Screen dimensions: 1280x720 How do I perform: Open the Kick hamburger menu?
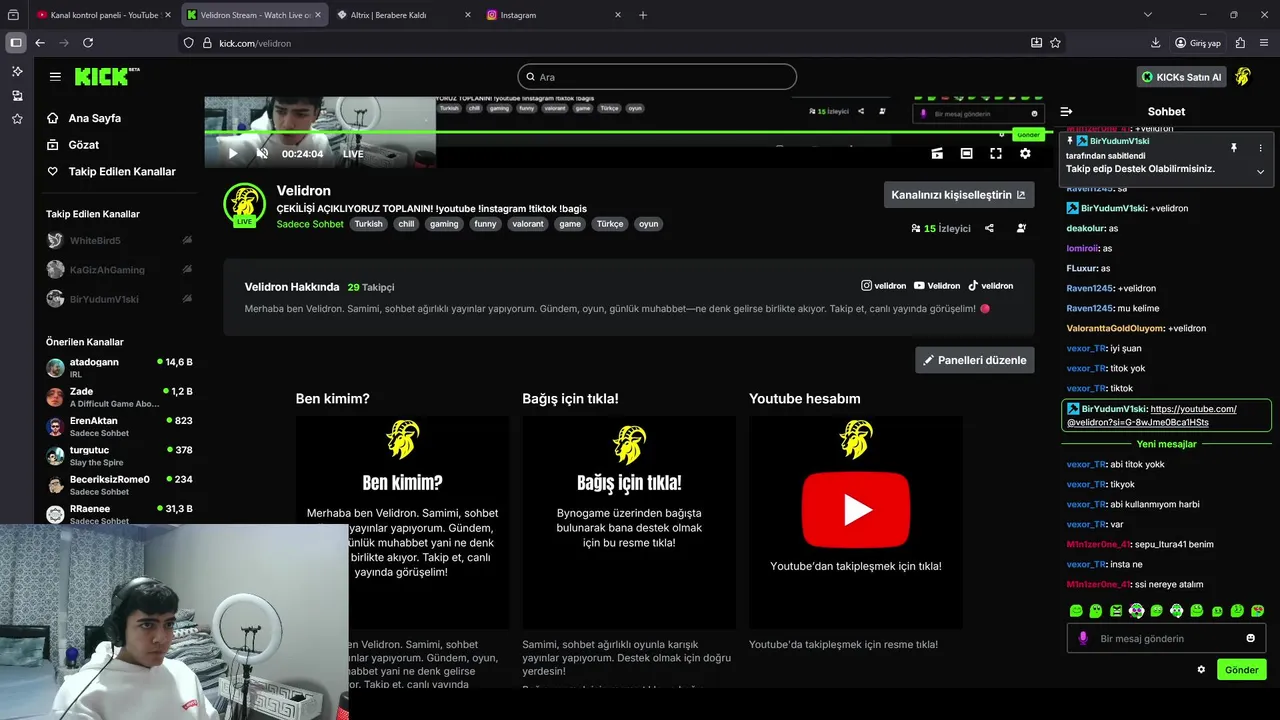tap(55, 77)
